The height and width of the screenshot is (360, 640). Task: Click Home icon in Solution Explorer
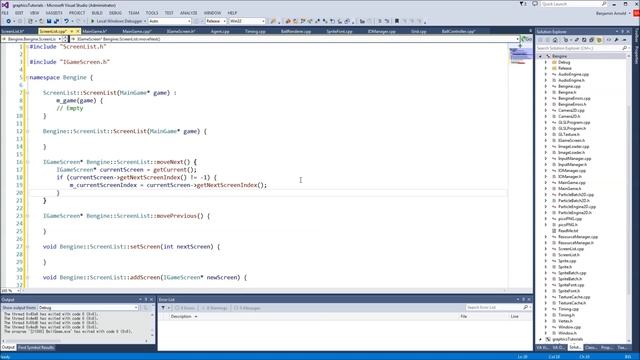[555, 40]
